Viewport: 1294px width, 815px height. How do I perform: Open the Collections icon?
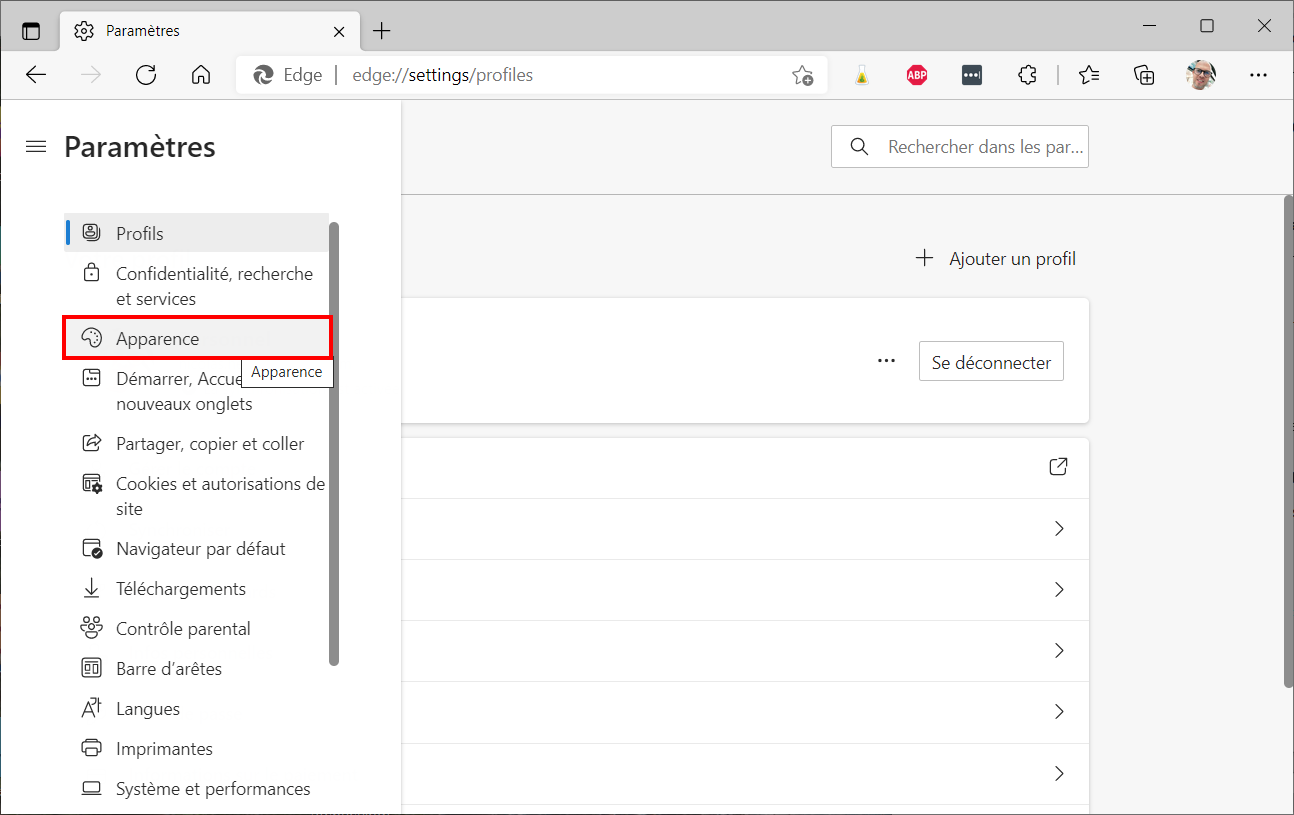(x=1144, y=75)
